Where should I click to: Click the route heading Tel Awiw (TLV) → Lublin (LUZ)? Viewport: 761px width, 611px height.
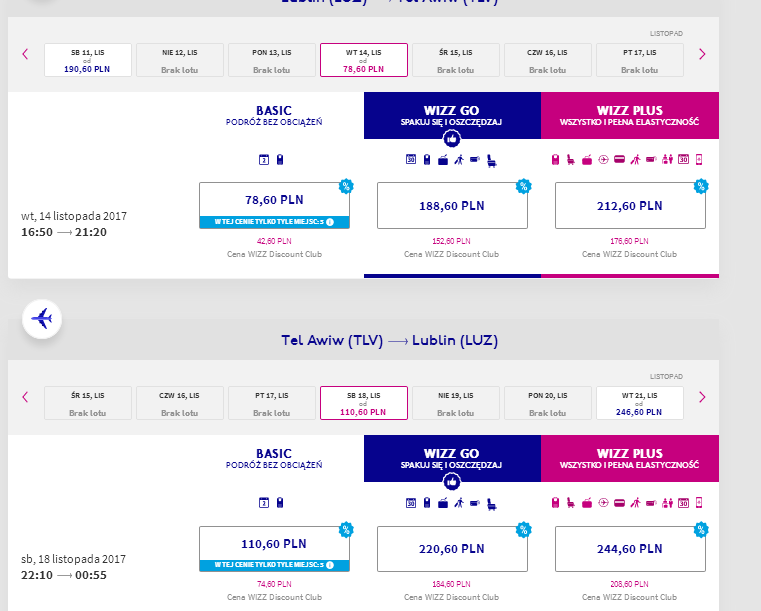tap(390, 340)
